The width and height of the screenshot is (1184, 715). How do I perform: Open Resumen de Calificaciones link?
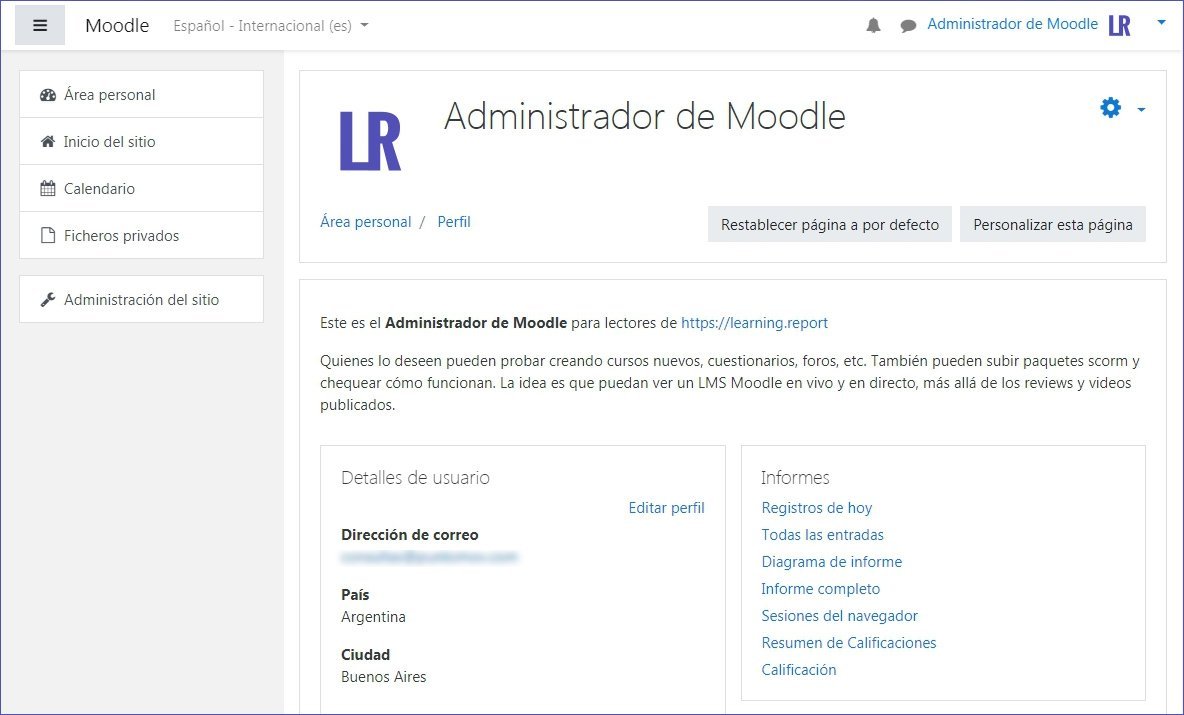click(849, 643)
